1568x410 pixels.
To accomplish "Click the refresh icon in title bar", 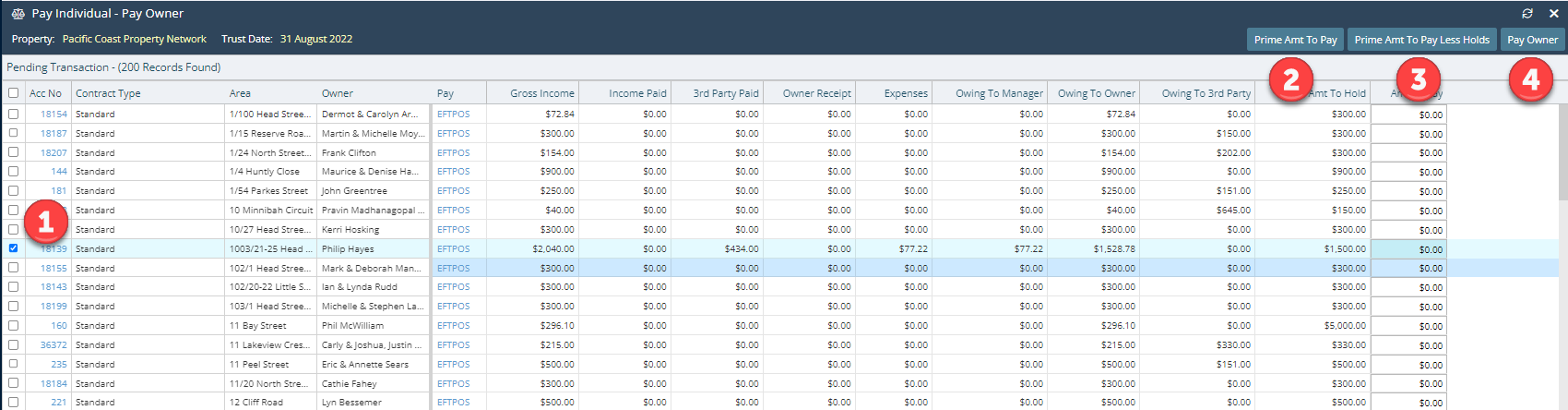I will [1527, 14].
